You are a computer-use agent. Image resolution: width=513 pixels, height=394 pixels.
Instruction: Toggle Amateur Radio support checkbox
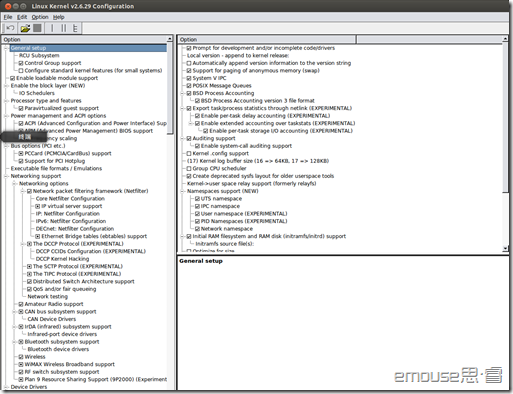point(21,304)
